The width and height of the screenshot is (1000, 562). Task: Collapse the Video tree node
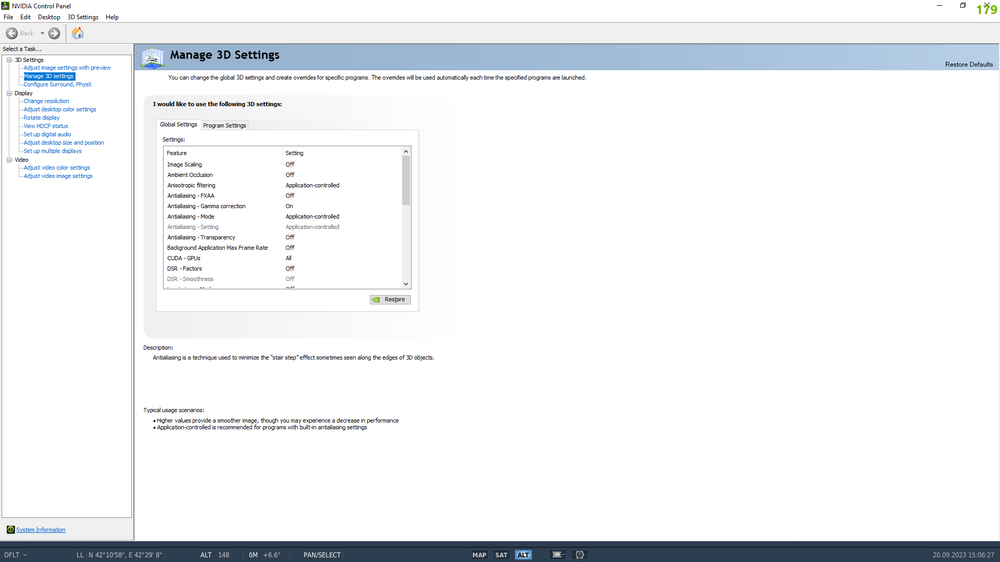pos(10,160)
